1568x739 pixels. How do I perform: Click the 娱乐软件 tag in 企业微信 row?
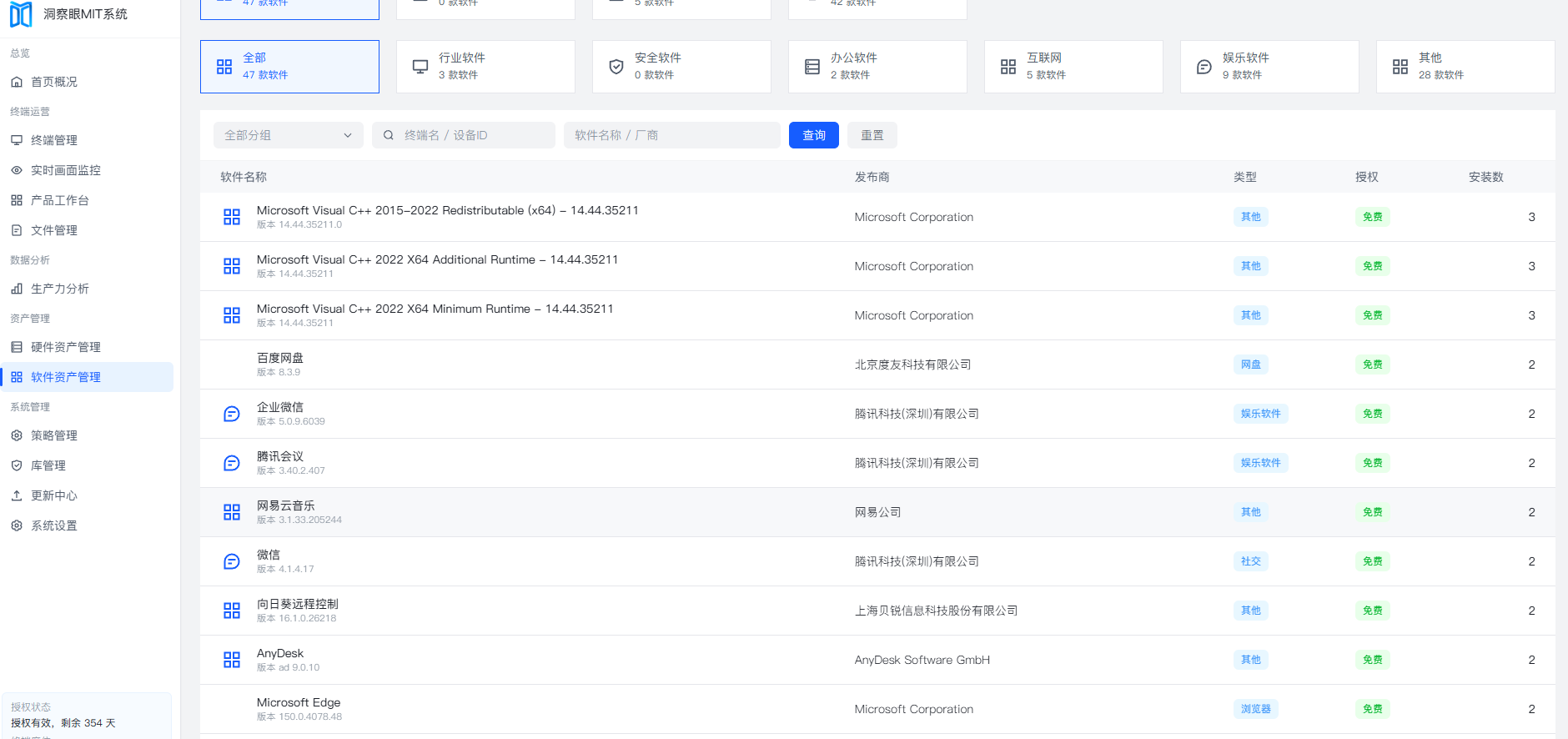[x=1261, y=414]
